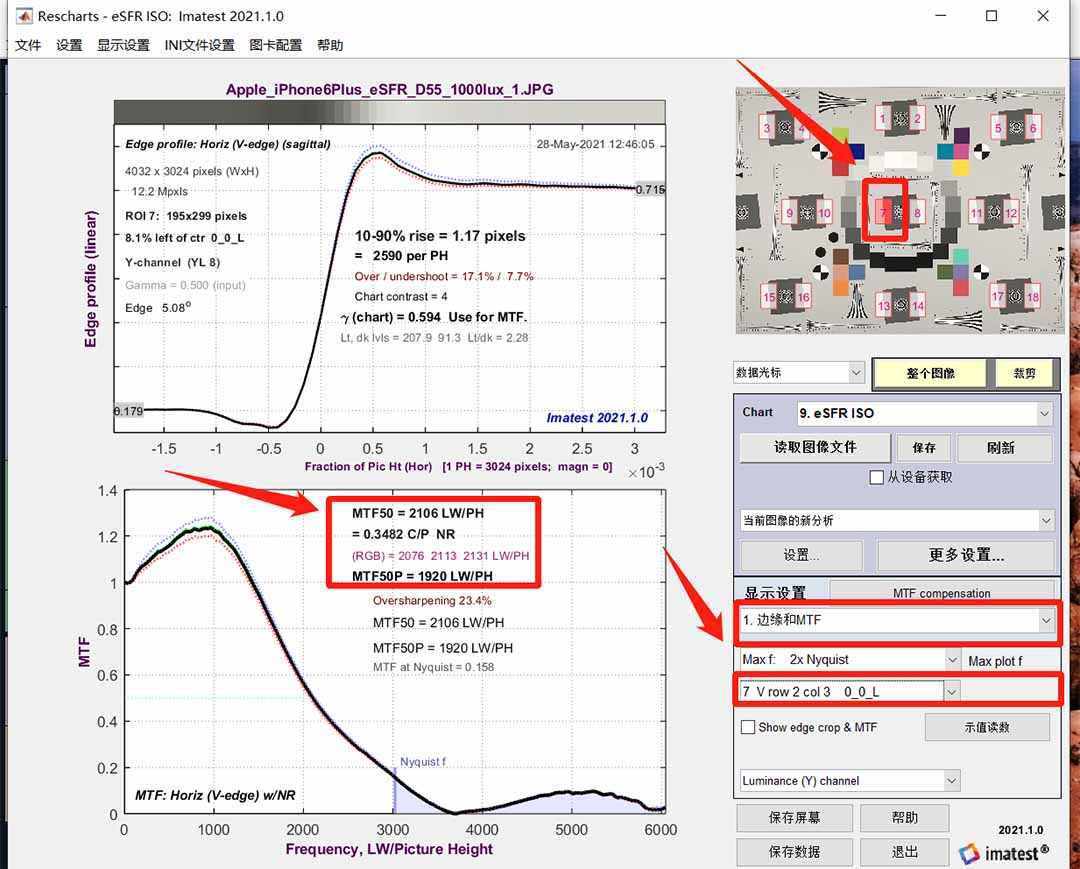The image size is (1080, 869).
Task: Click the MTF compensation button
Action: point(942,592)
